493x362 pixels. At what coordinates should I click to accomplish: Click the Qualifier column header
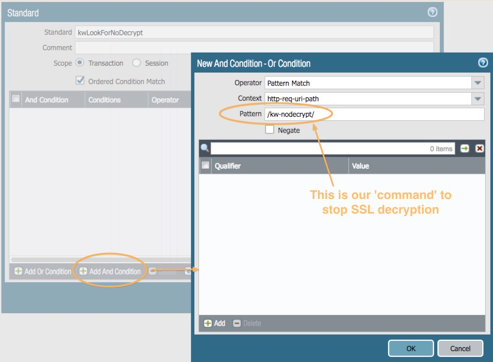(280, 166)
